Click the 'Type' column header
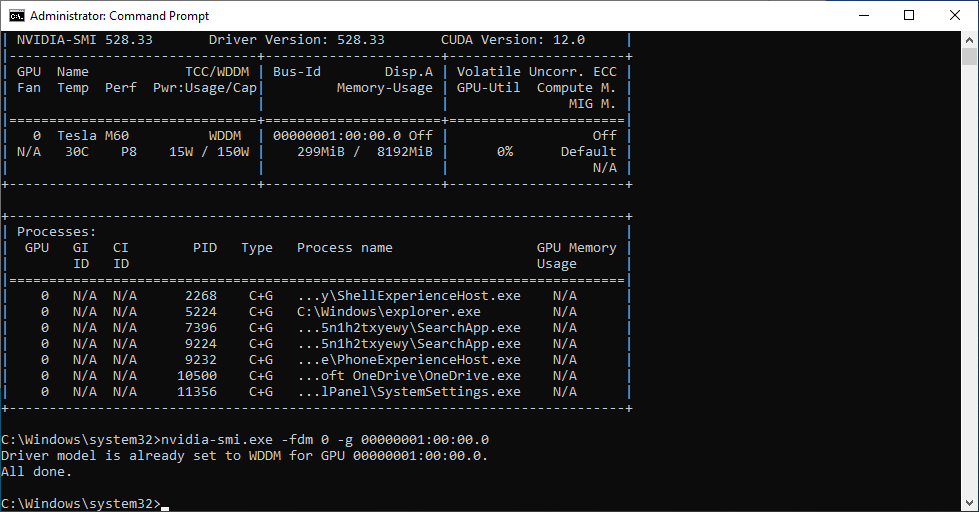979x512 pixels. [257, 248]
